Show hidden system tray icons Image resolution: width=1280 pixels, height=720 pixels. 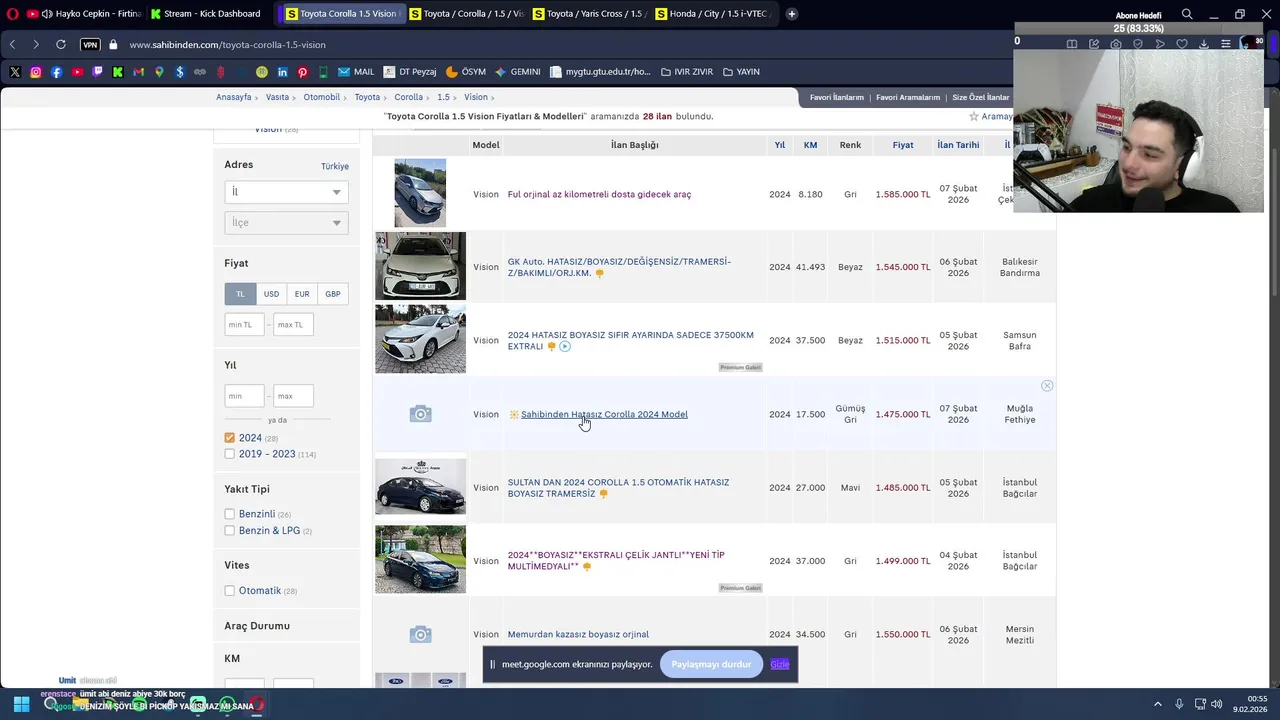(x=1158, y=704)
